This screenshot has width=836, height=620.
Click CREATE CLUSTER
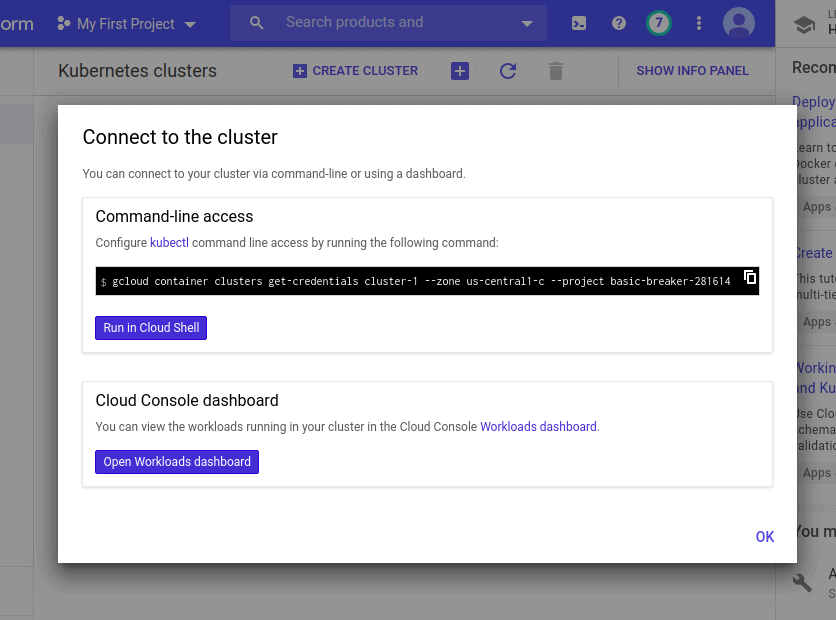coord(355,71)
